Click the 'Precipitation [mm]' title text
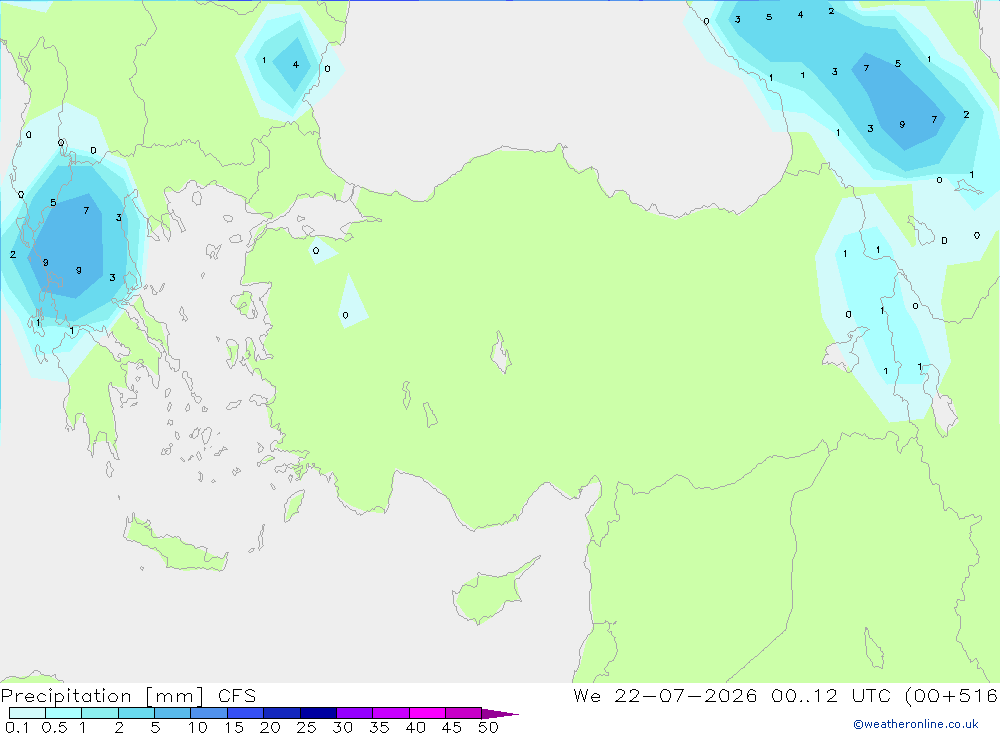 point(103,696)
